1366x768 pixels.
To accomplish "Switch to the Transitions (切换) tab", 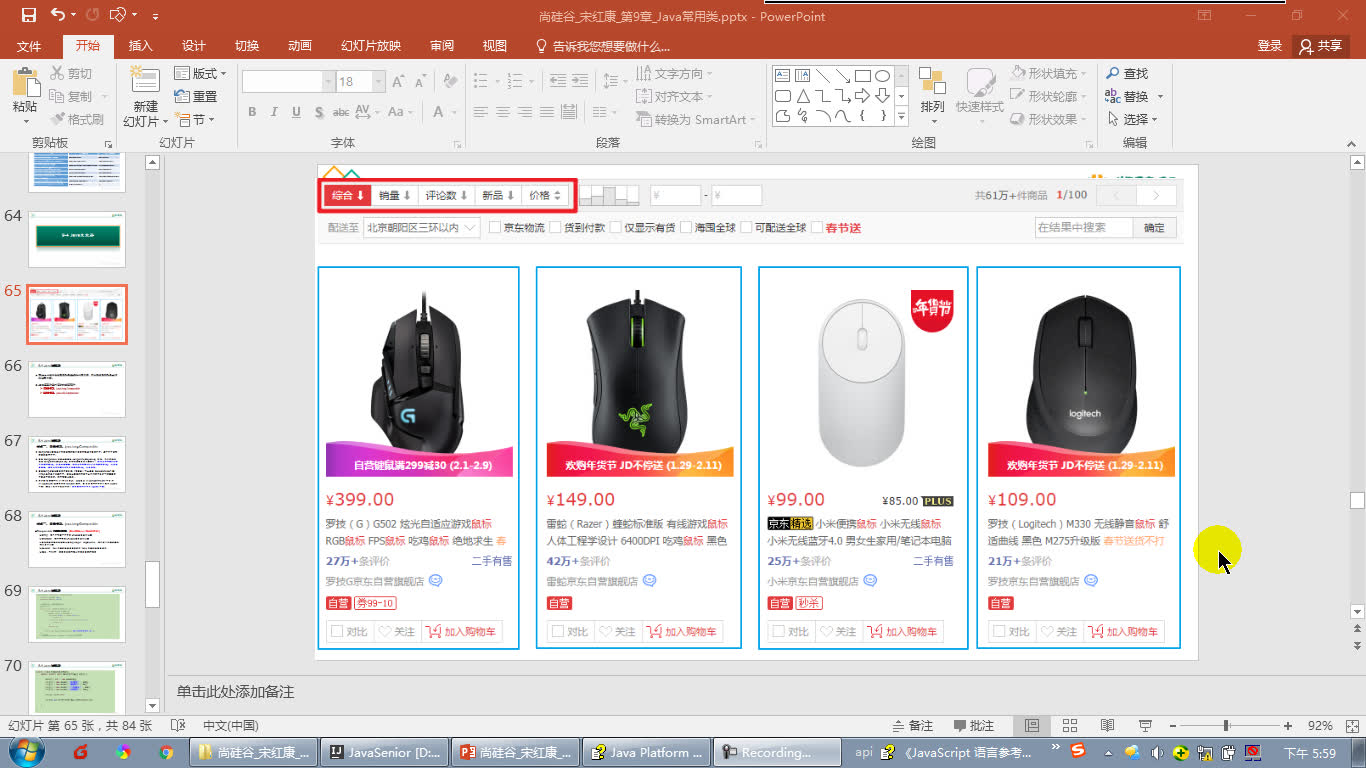I will tap(247, 46).
